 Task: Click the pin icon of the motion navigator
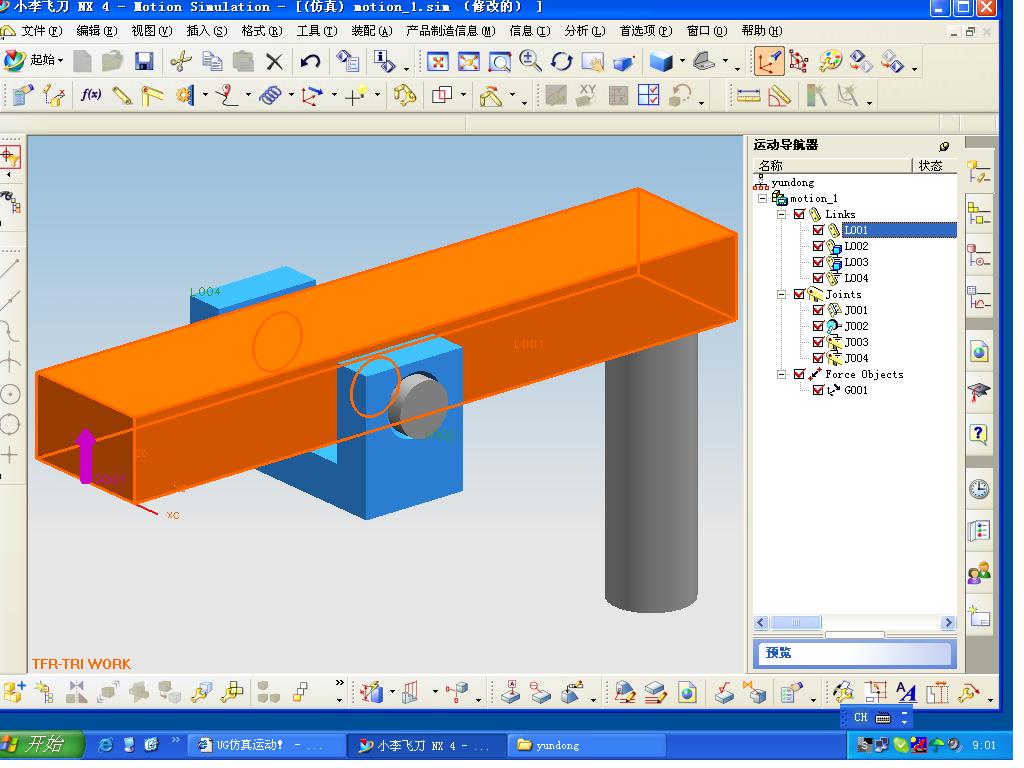(944, 146)
